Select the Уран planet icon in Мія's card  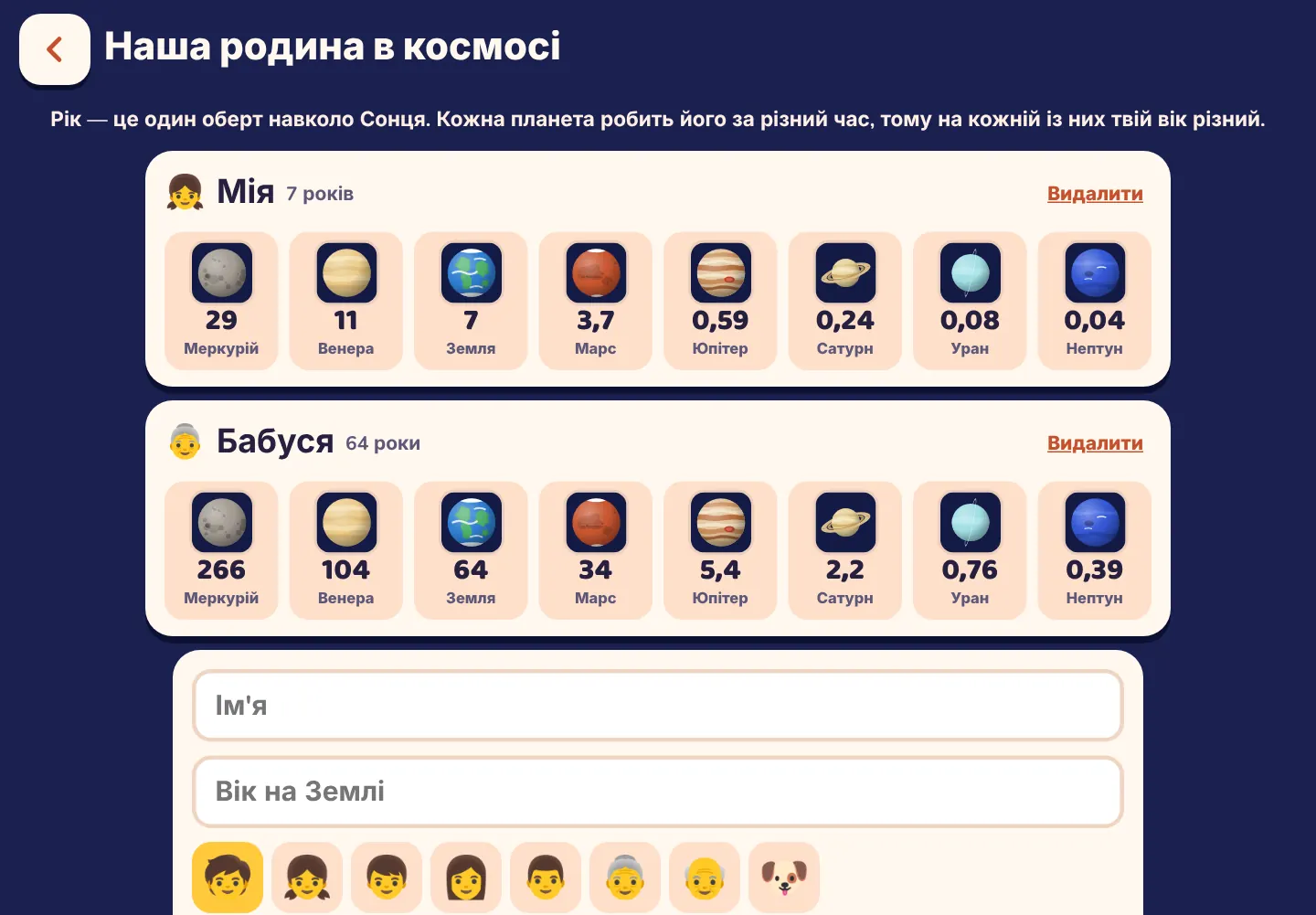970,272
